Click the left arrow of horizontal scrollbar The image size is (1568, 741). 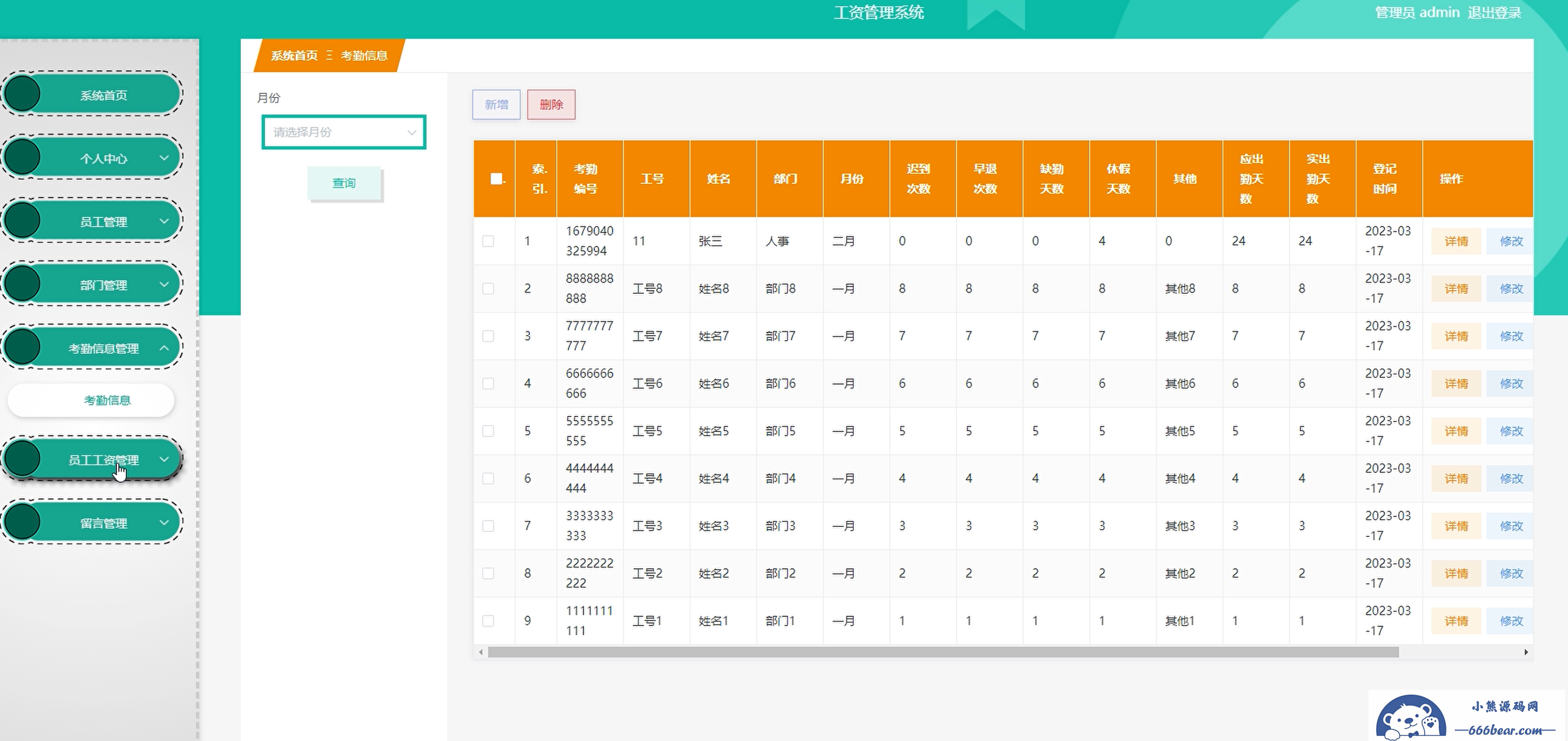pyautogui.click(x=481, y=652)
